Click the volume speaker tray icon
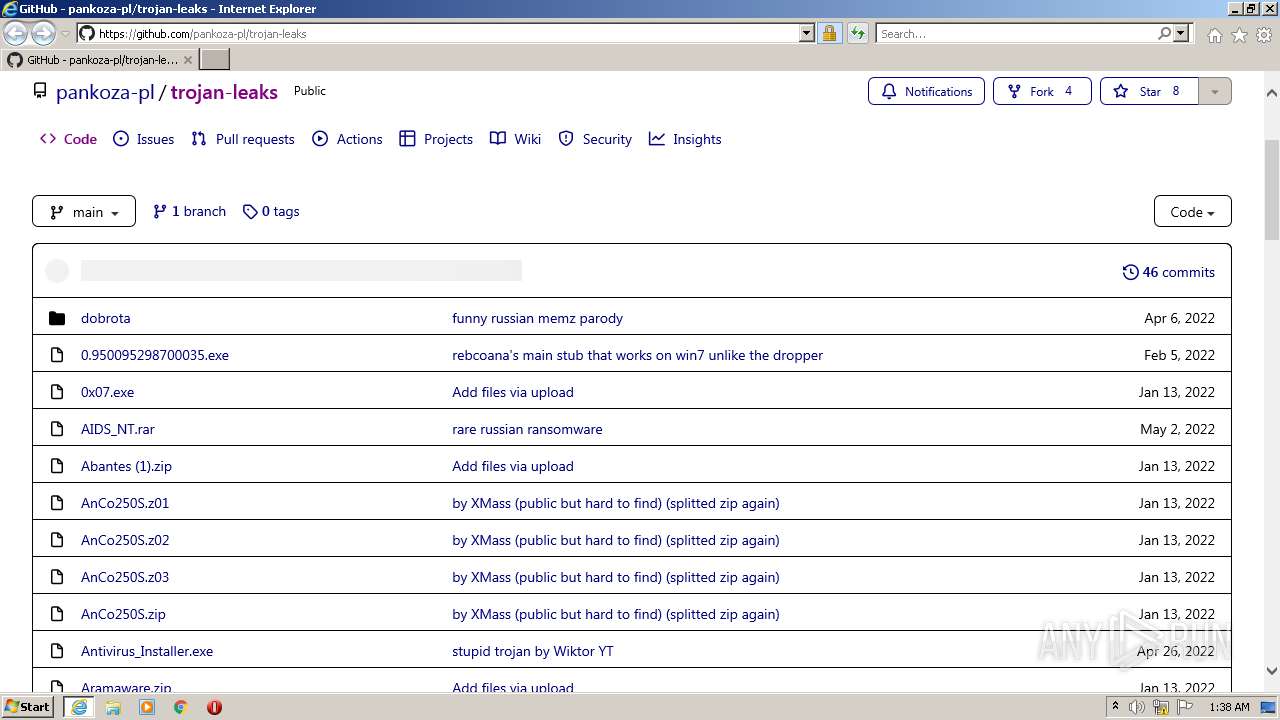1280x720 pixels. [1137, 707]
